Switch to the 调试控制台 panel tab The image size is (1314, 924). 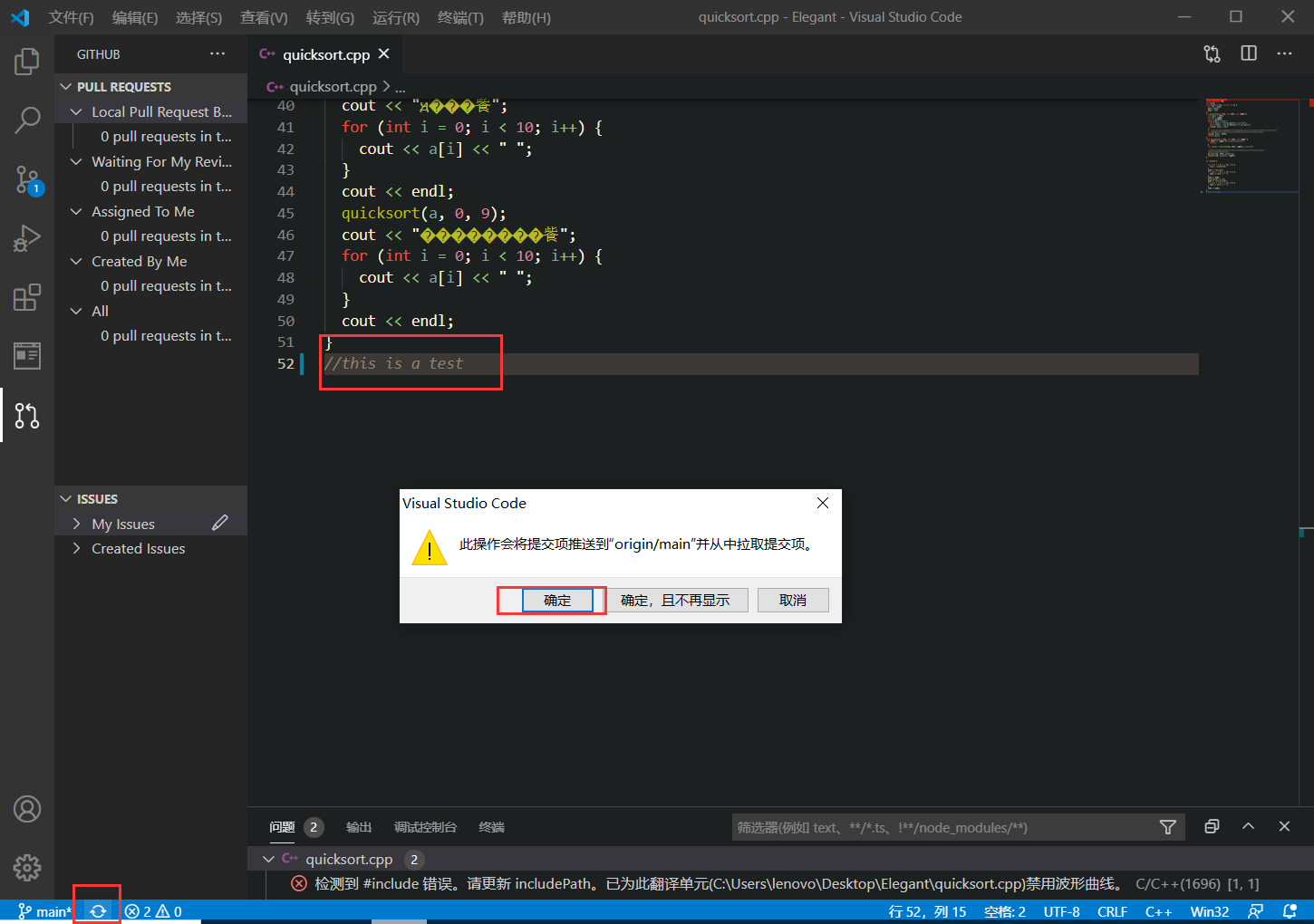click(x=425, y=827)
